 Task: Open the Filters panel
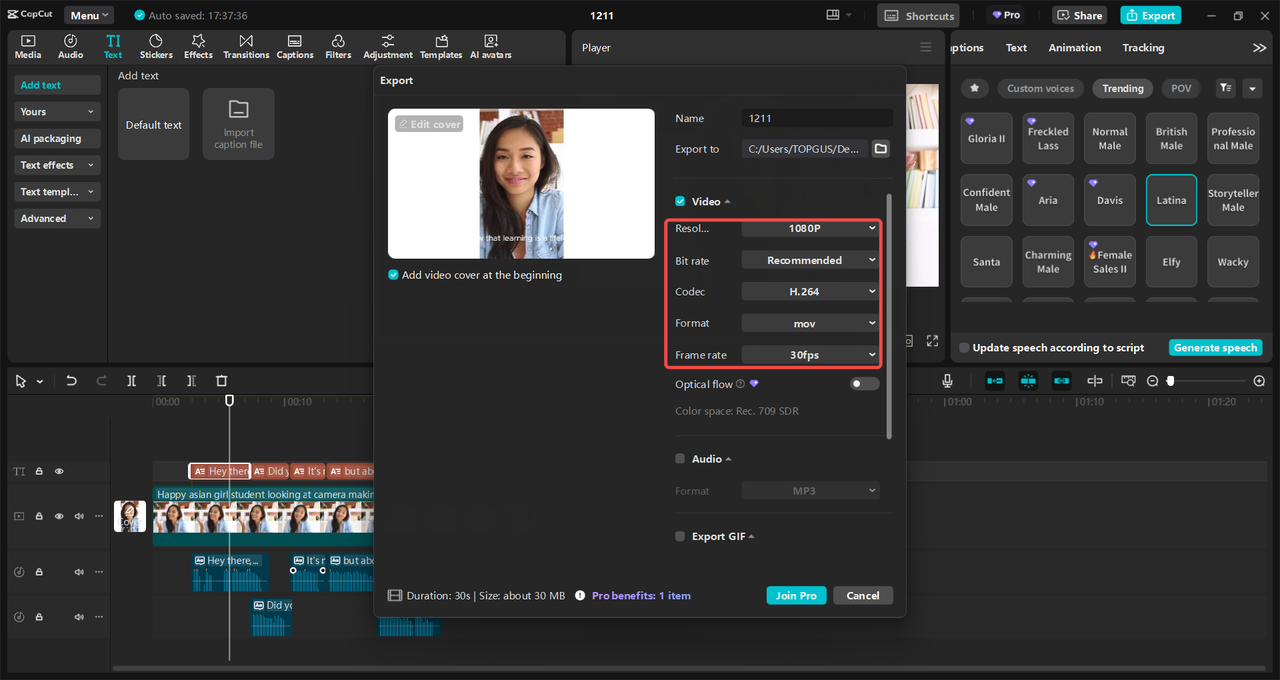338,46
